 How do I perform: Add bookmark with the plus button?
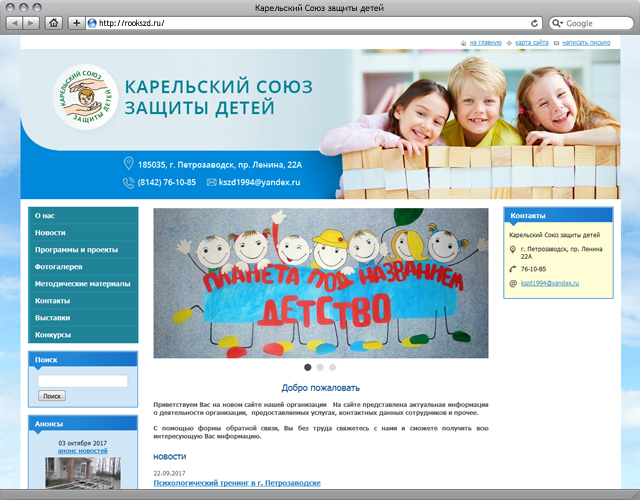click(x=76, y=23)
